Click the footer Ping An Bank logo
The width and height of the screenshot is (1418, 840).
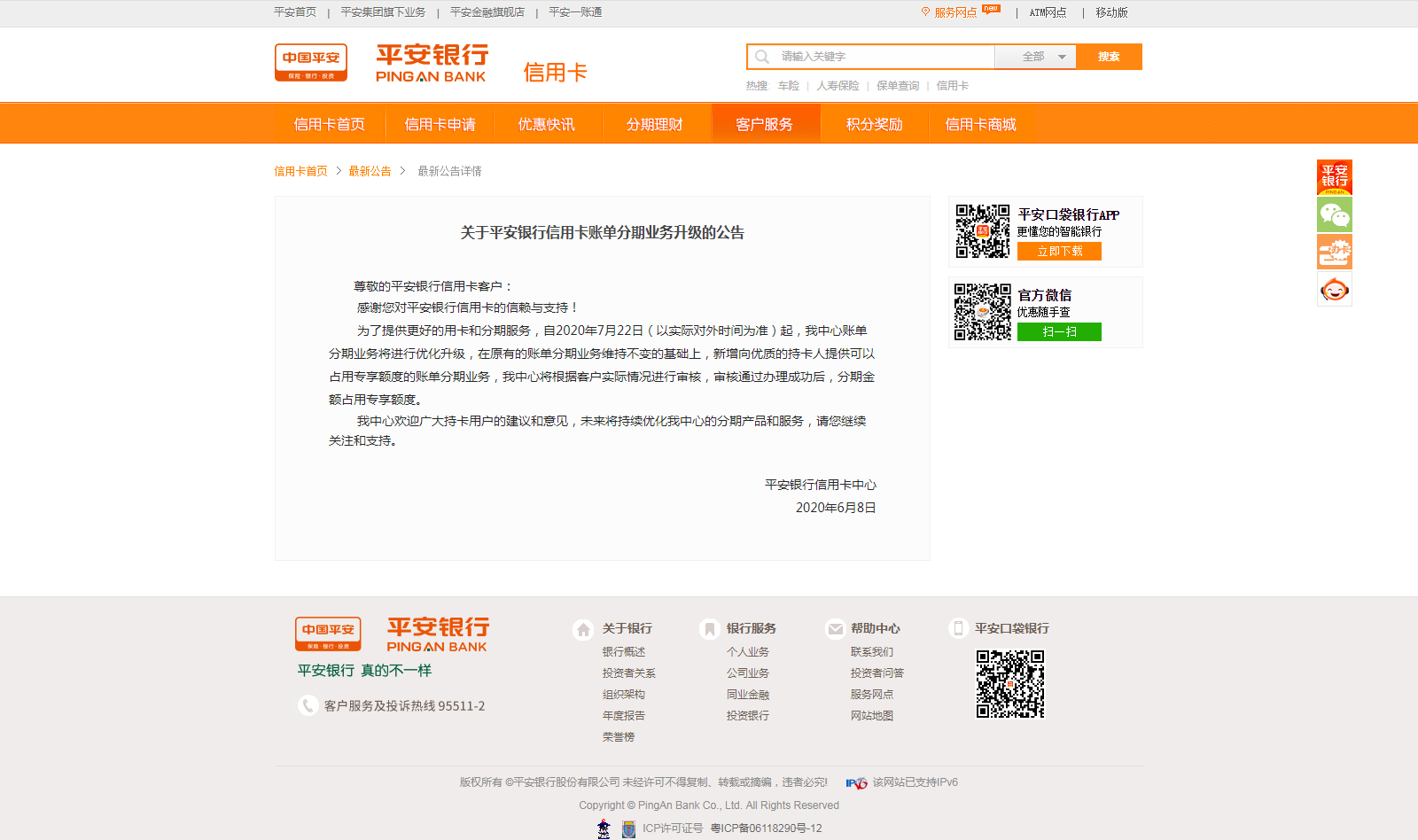(x=438, y=634)
